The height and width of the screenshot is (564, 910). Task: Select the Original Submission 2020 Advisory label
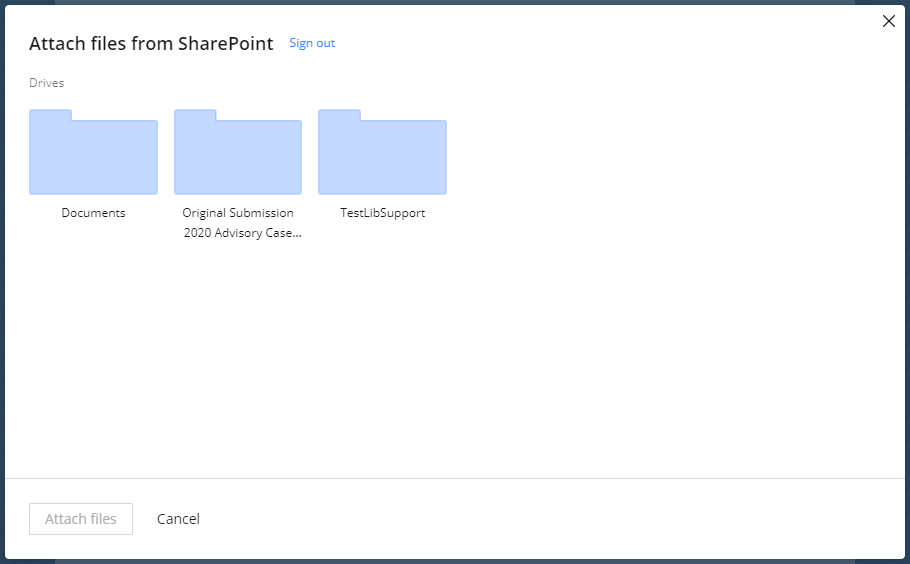coord(238,223)
